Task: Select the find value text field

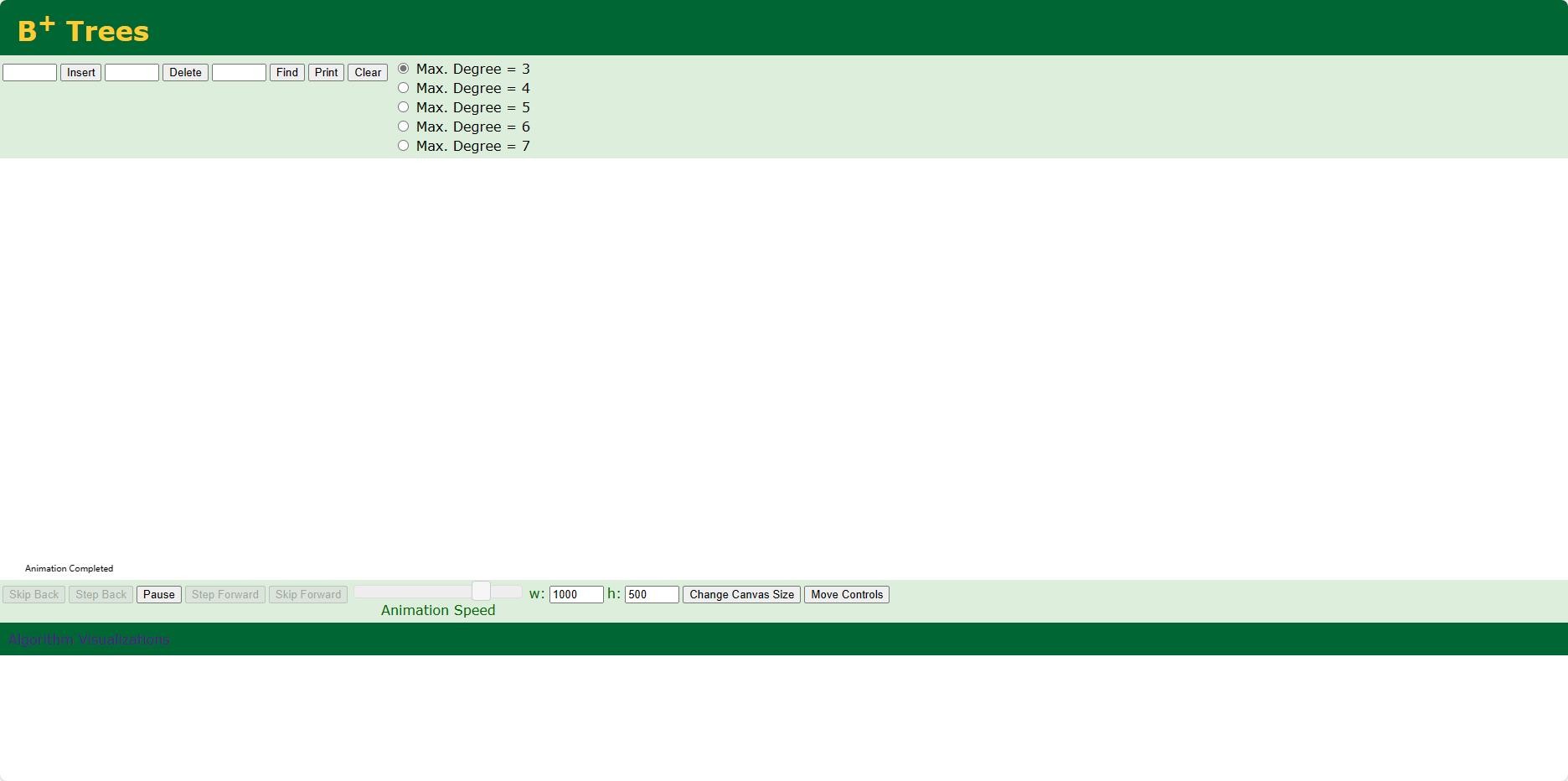Action: point(239,73)
